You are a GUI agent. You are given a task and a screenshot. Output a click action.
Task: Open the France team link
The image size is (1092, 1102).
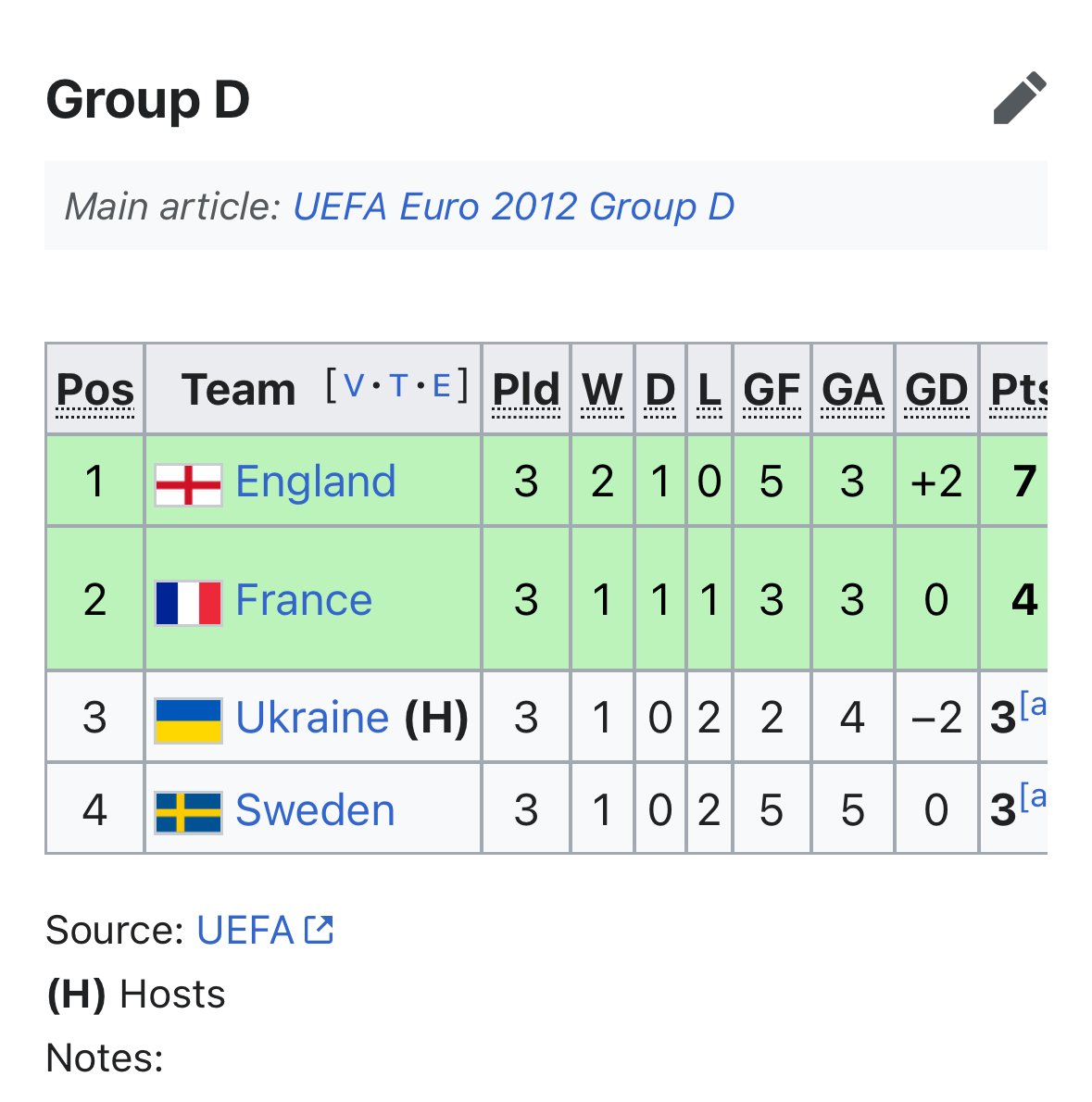tap(304, 600)
